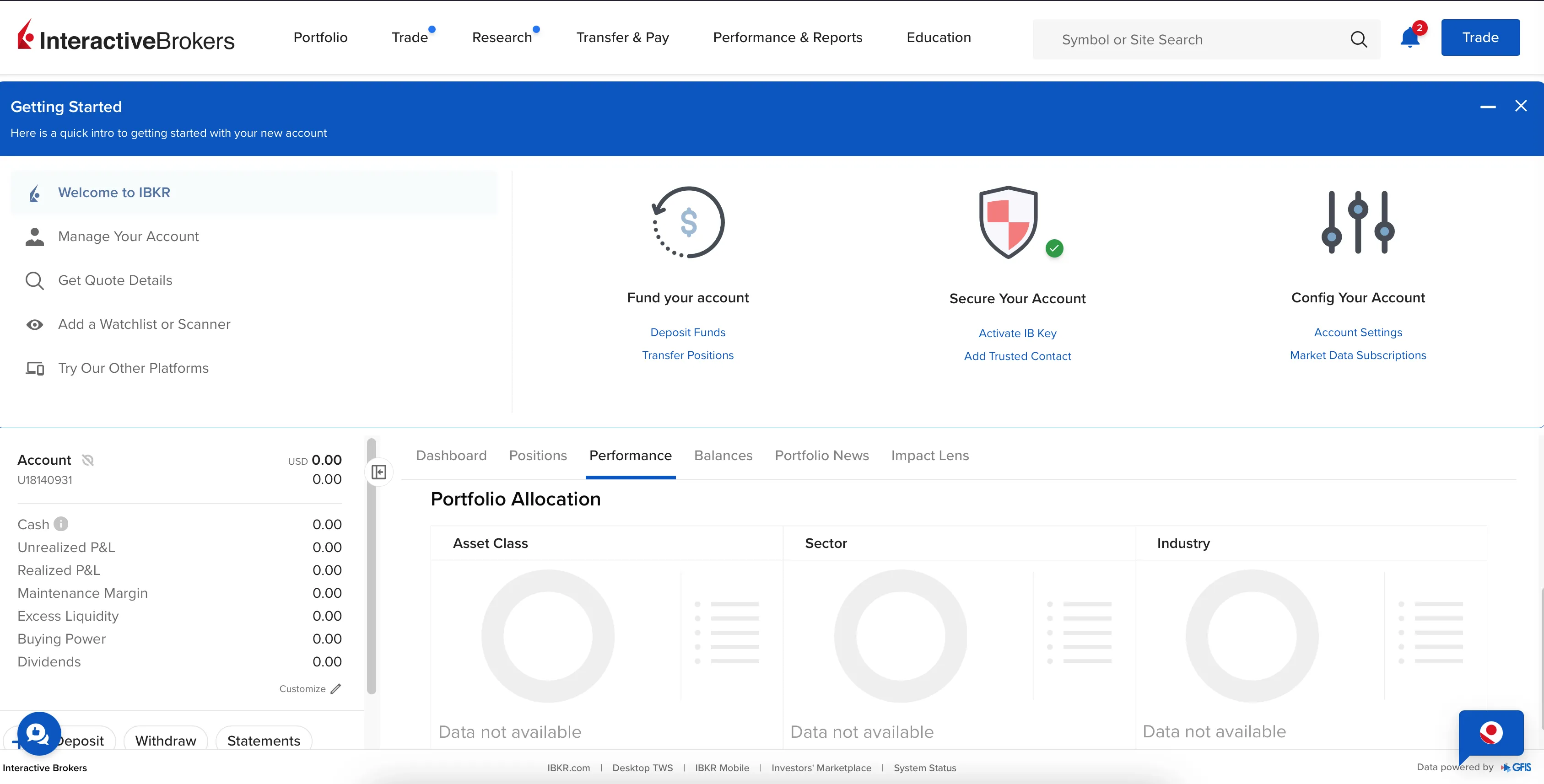Open the Transfer & Pay menu

point(623,37)
